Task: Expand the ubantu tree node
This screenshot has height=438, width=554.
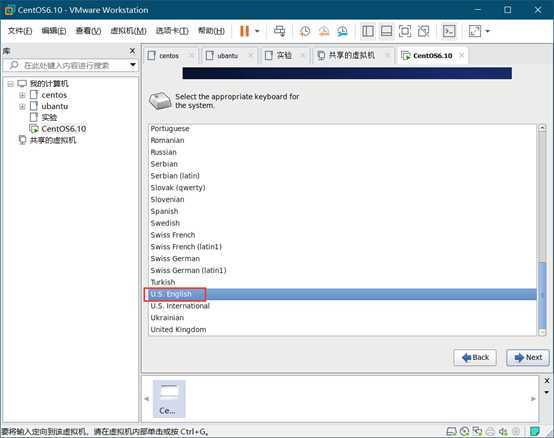Action: (x=22, y=106)
